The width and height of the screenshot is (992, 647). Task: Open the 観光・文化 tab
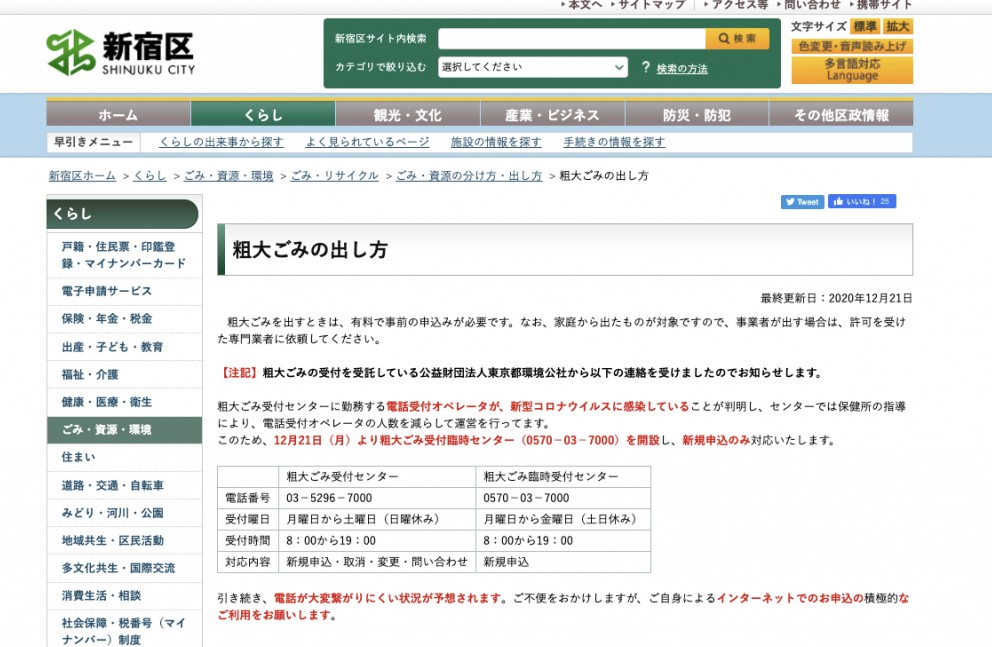tap(407, 115)
